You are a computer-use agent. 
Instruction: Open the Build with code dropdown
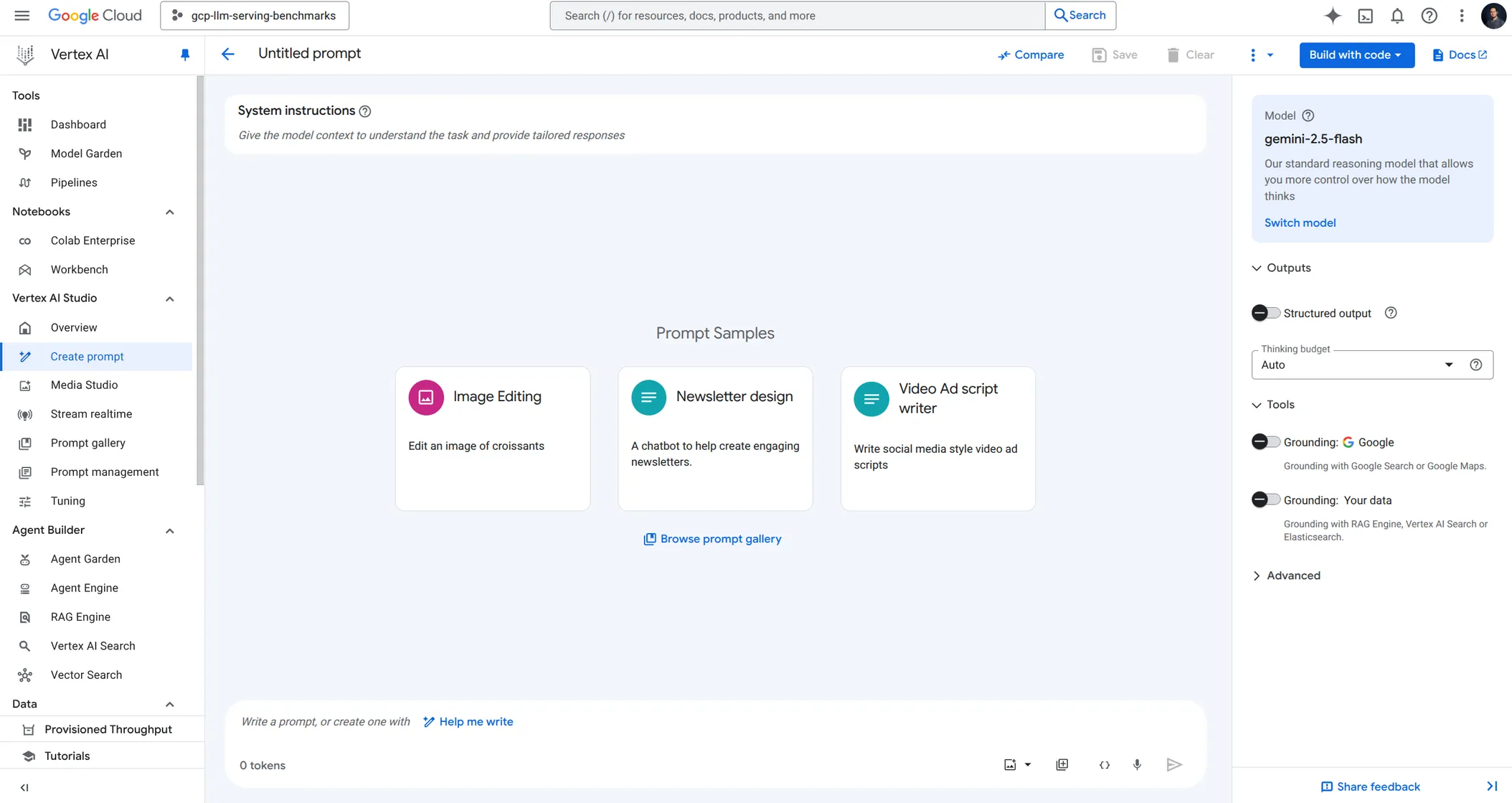(1356, 55)
